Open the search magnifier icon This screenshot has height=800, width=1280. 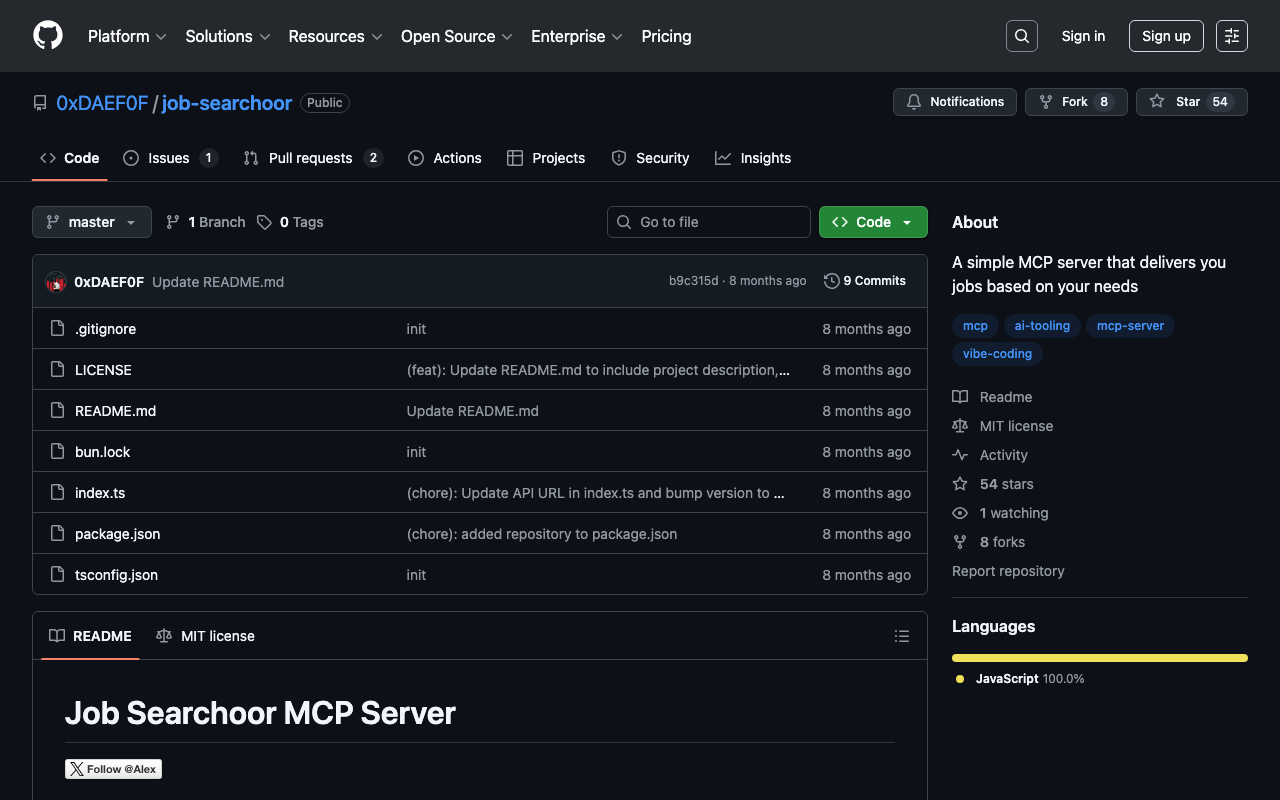[x=1021, y=36]
